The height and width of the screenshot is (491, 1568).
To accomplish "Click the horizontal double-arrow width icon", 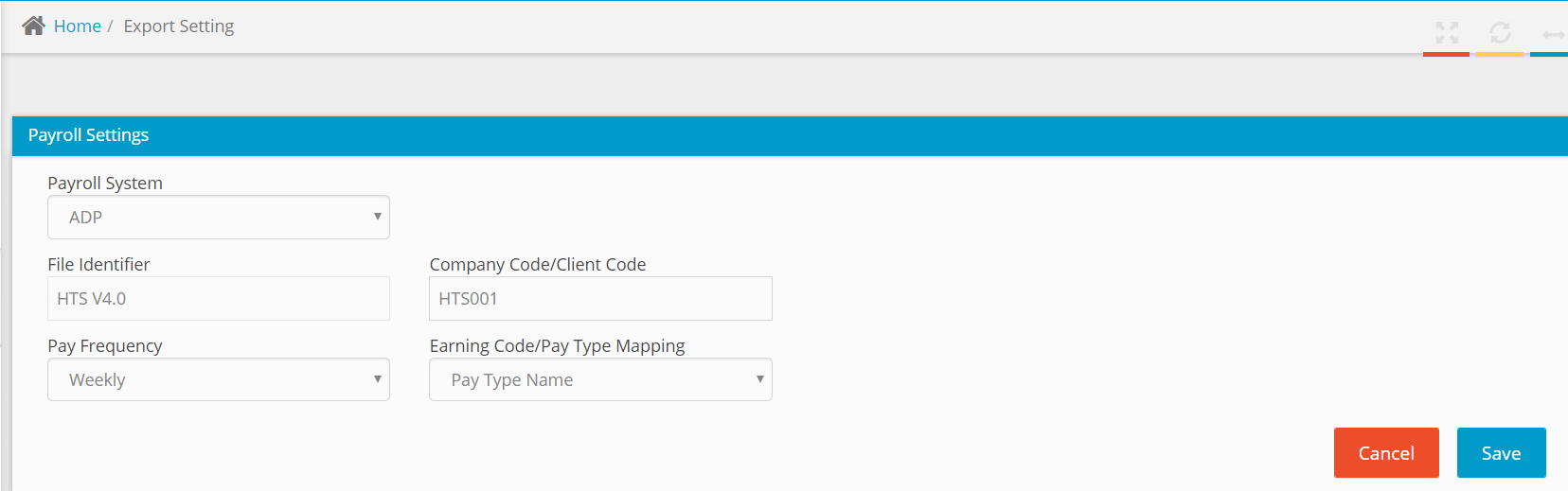I will pyautogui.click(x=1554, y=34).
